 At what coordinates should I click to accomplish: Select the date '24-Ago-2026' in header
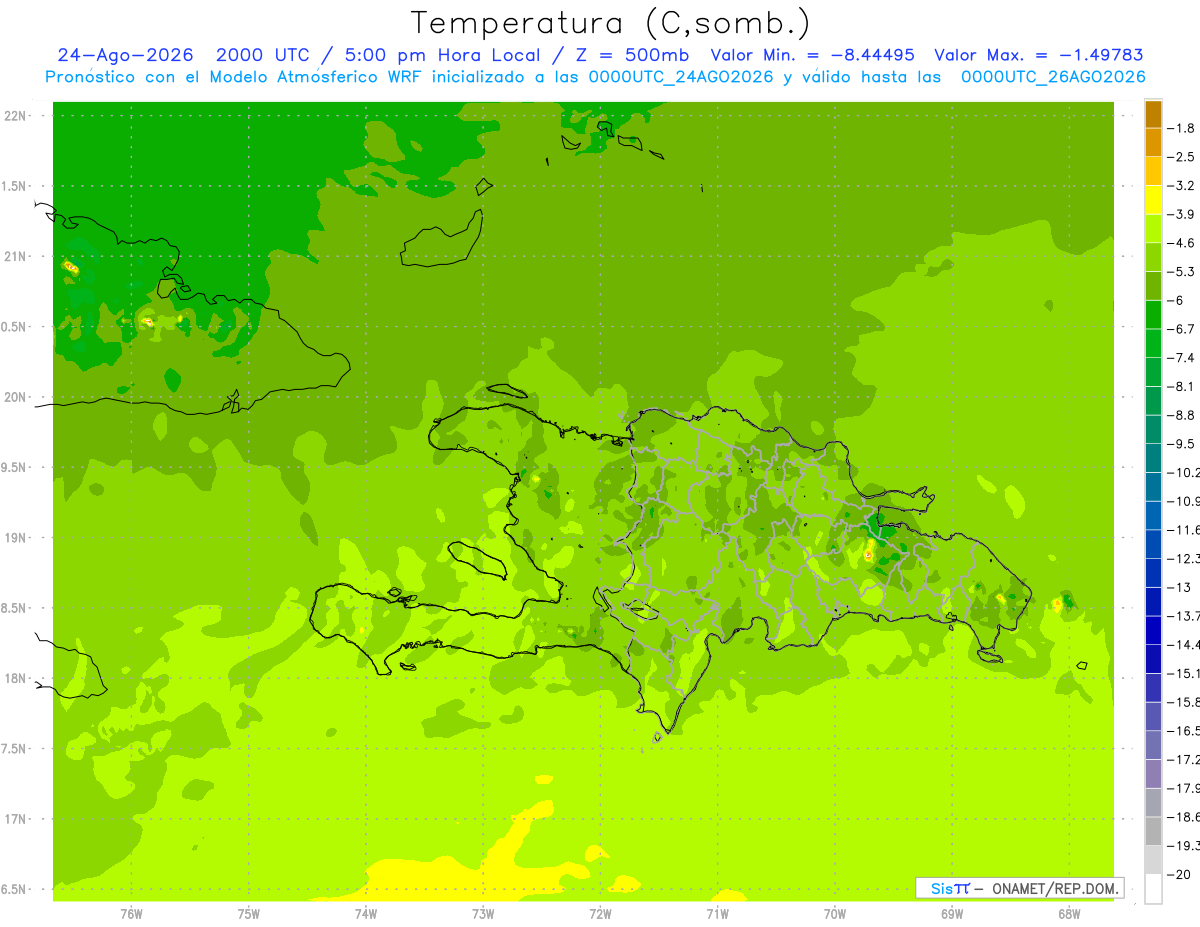[x=125, y=55]
